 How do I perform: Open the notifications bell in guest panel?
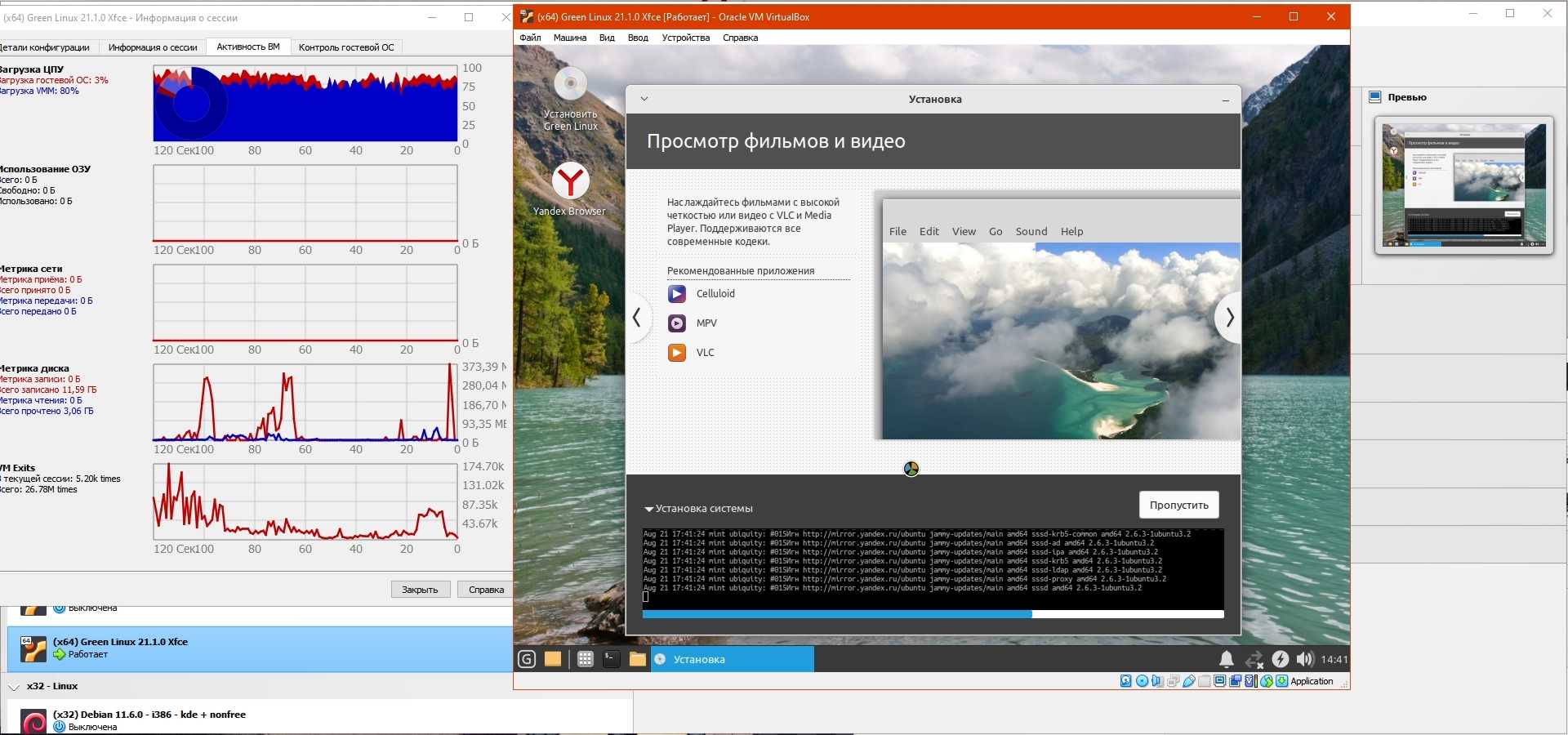coord(1227,659)
